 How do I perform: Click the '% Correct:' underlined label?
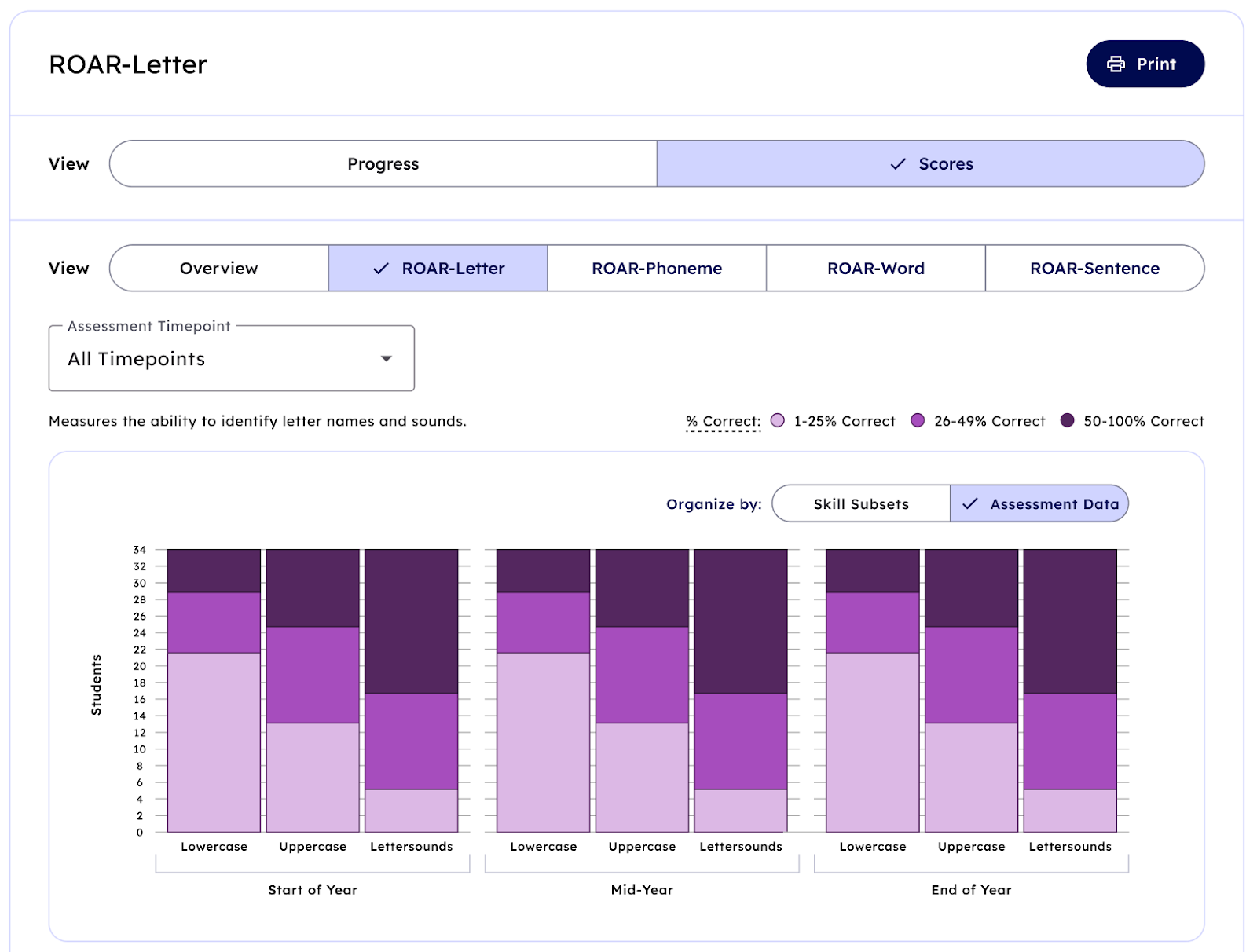click(x=723, y=422)
